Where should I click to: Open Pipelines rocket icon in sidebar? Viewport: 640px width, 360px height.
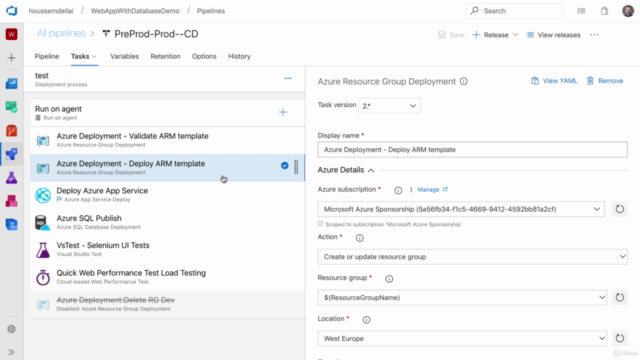click(11, 154)
